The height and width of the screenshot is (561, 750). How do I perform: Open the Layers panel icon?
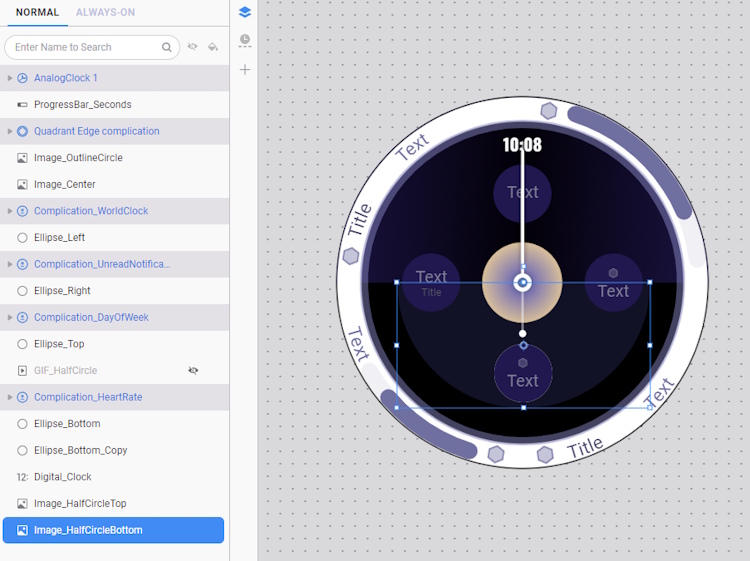(x=245, y=12)
